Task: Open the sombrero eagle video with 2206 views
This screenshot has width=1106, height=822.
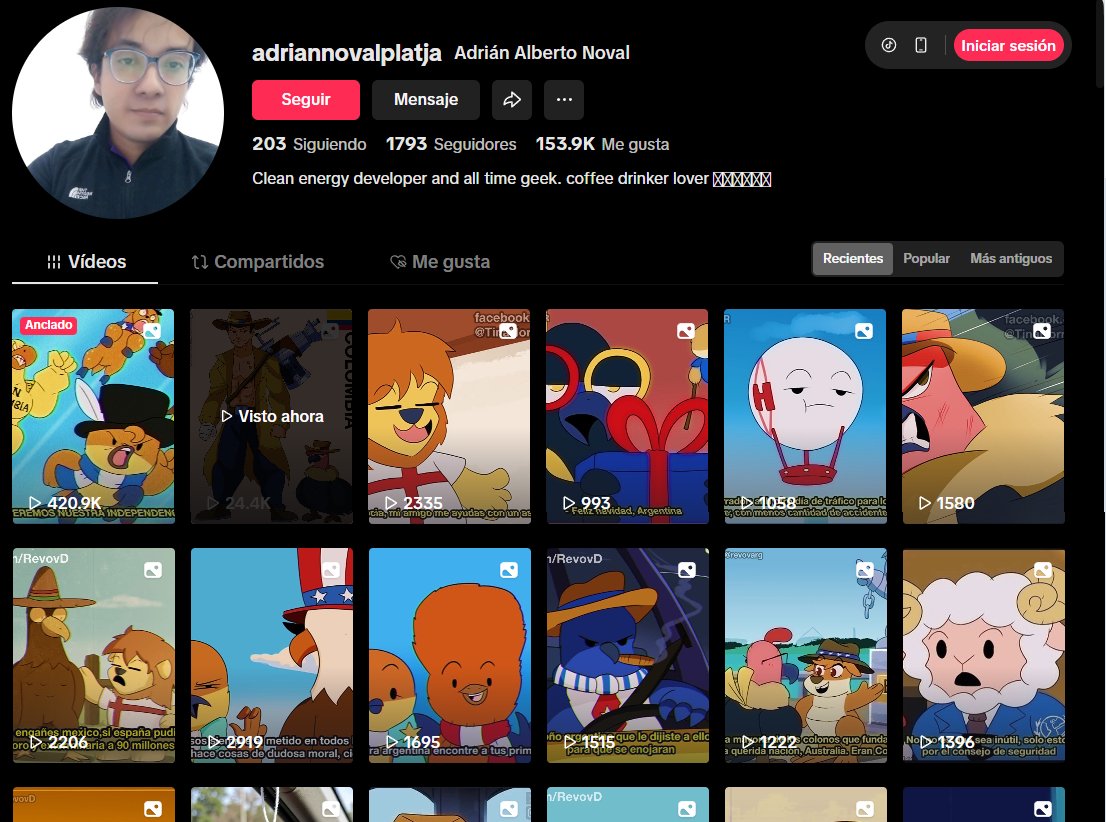Action: [x=94, y=655]
